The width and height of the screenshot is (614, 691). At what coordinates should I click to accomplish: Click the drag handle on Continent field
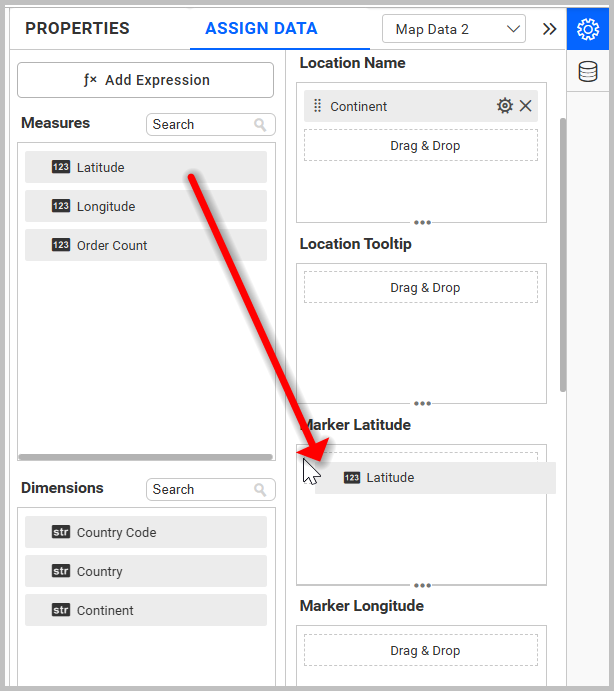[x=318, y=106]
